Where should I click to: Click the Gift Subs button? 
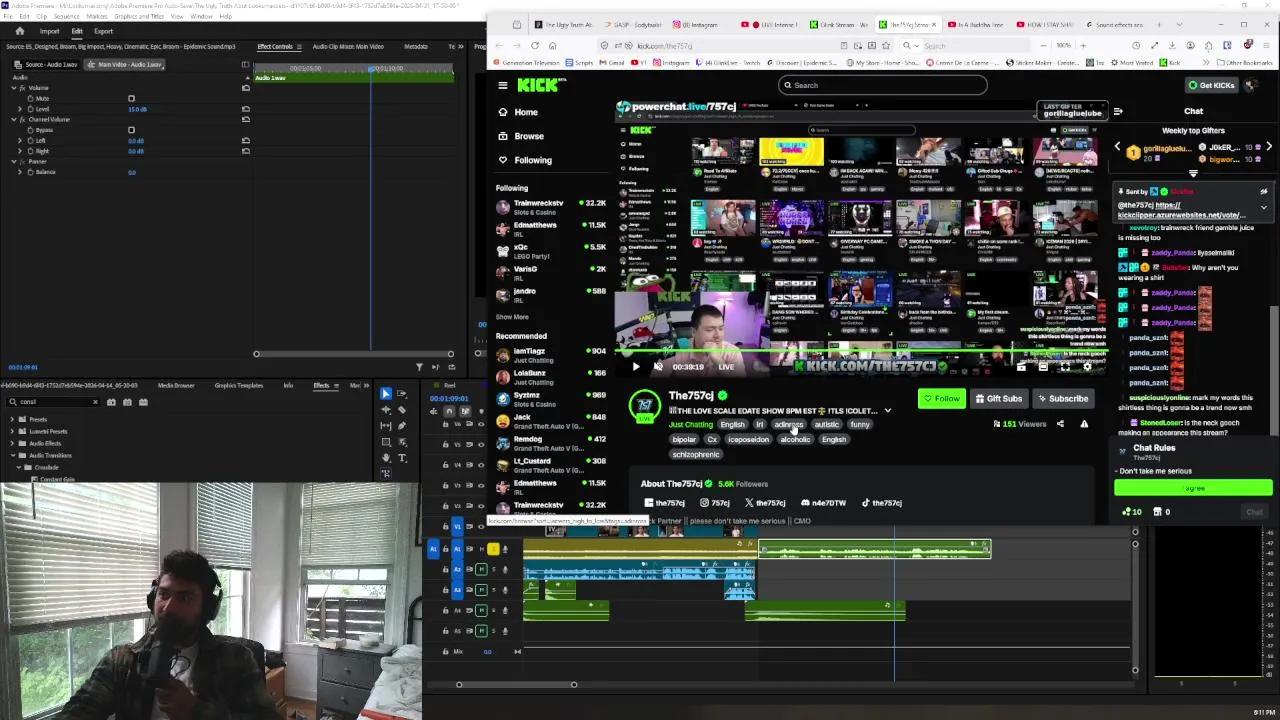tap(999, 399)
